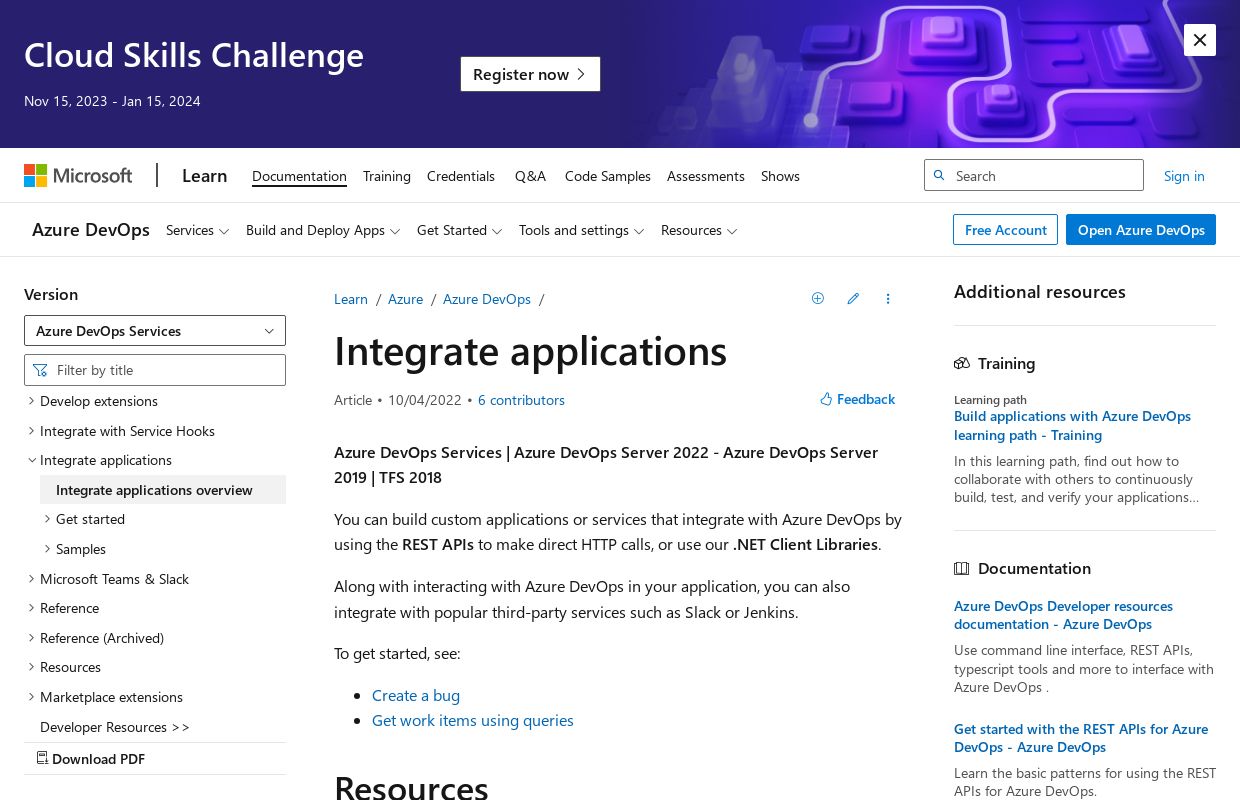Open the Code Samples menu item
This screenshot has height=800, width=1240.
pos(608,176)
